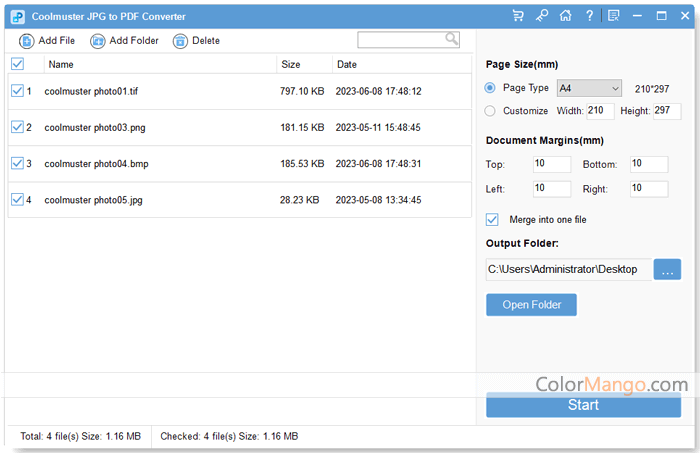Click the custom Height field
700x453 pixels.
click(667, 111)
